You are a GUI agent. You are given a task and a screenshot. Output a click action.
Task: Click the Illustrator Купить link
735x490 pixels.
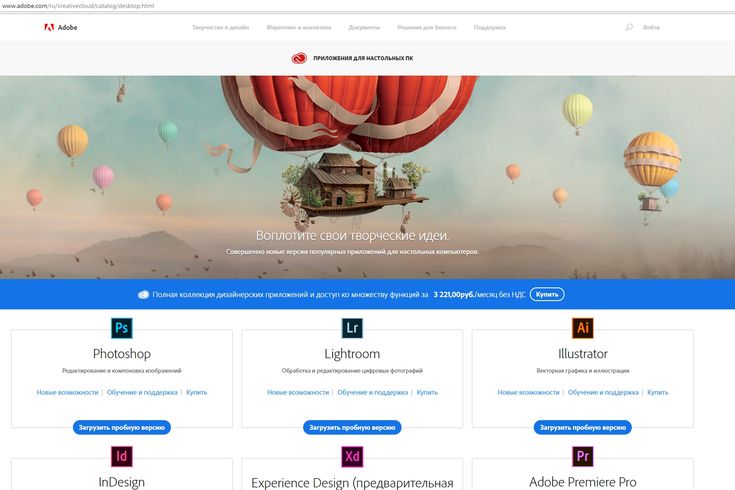(x=658, y=392)
